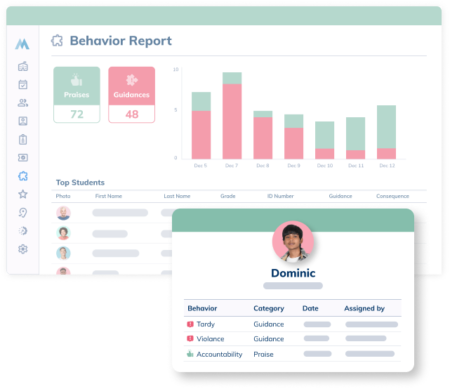Click the Dec 10 chart bar
This screenshot has height=389, width=450.
pos(325,140)
